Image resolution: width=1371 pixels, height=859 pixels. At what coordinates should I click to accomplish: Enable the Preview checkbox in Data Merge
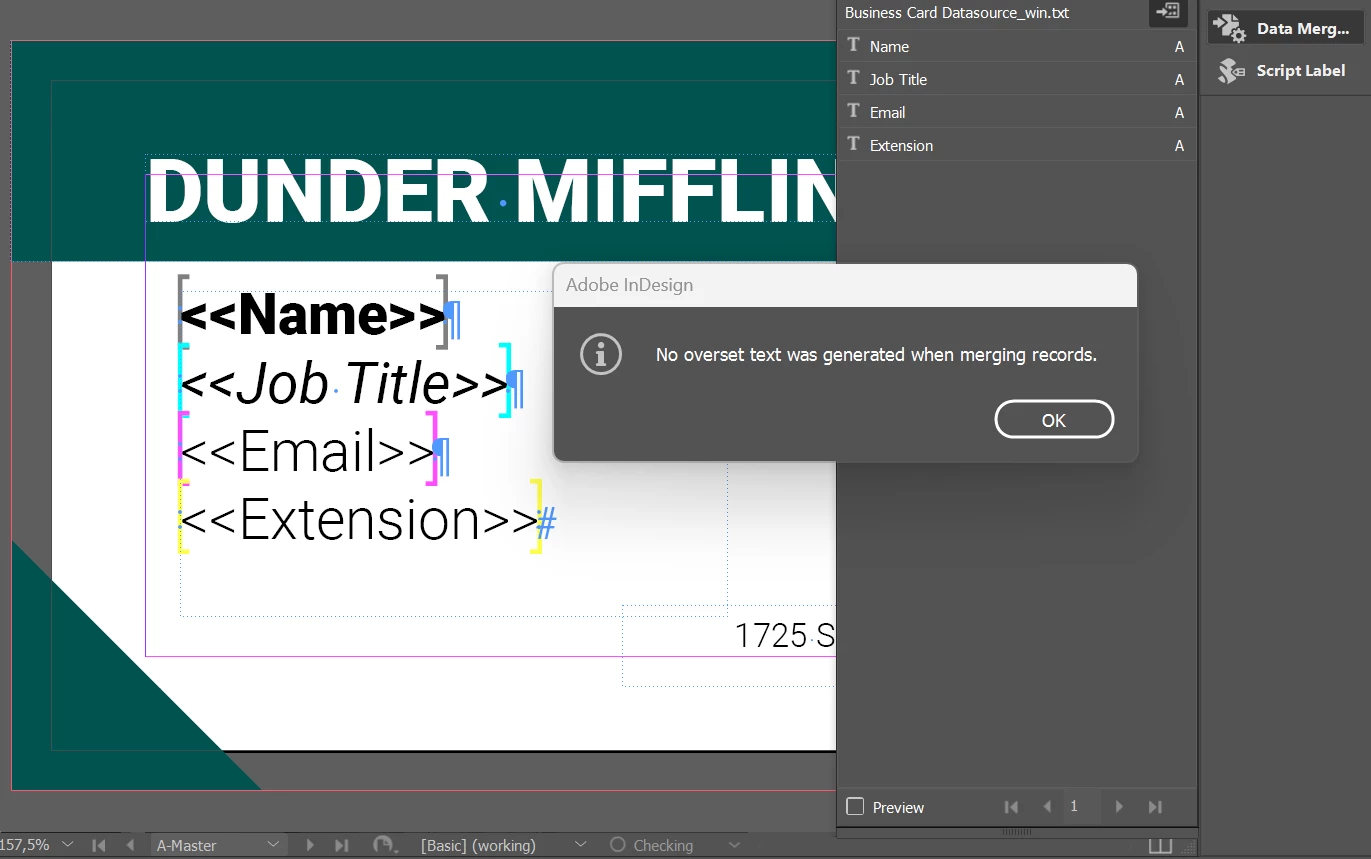tap(855, 807)
